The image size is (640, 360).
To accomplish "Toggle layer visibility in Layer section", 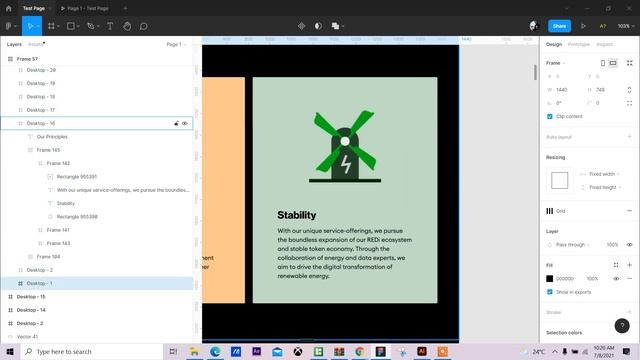I will click(x=629, y=244).
